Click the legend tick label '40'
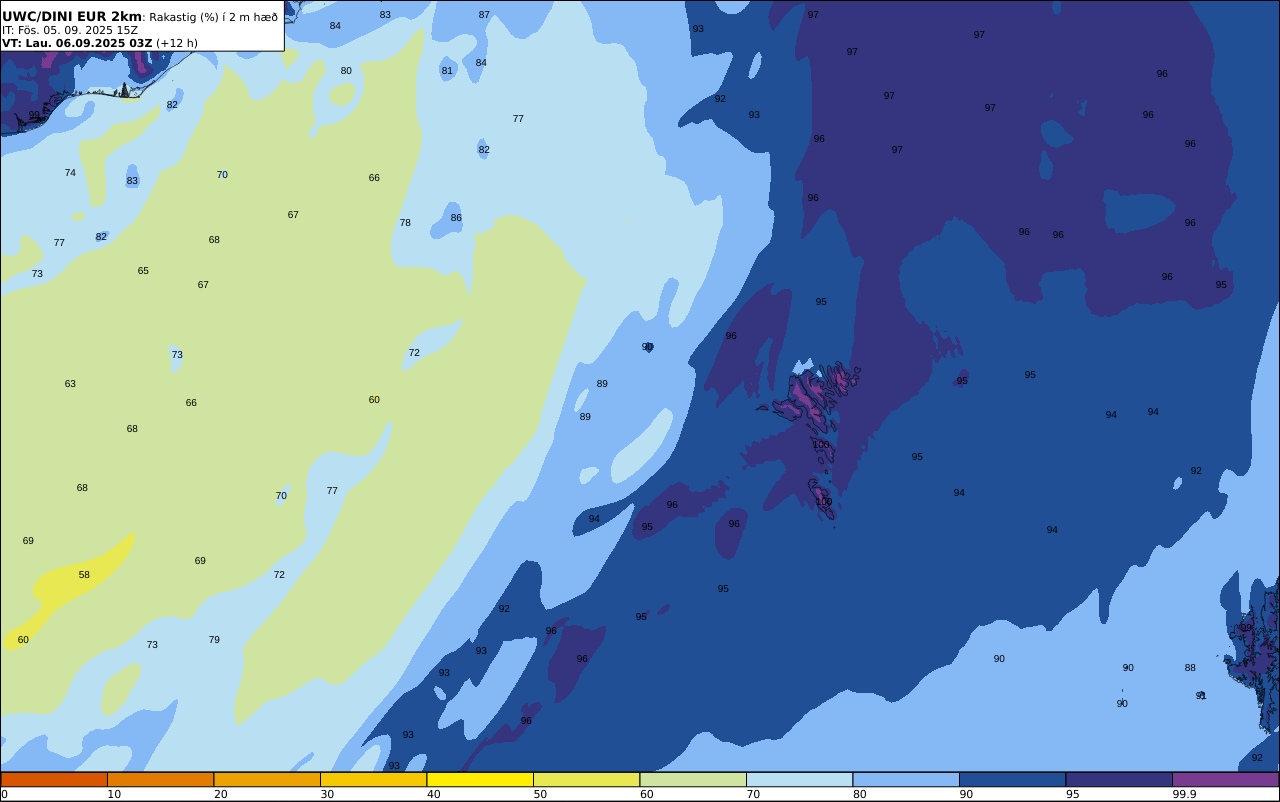1280x802 pixels. pyautogui.click(x=433, y=794)
